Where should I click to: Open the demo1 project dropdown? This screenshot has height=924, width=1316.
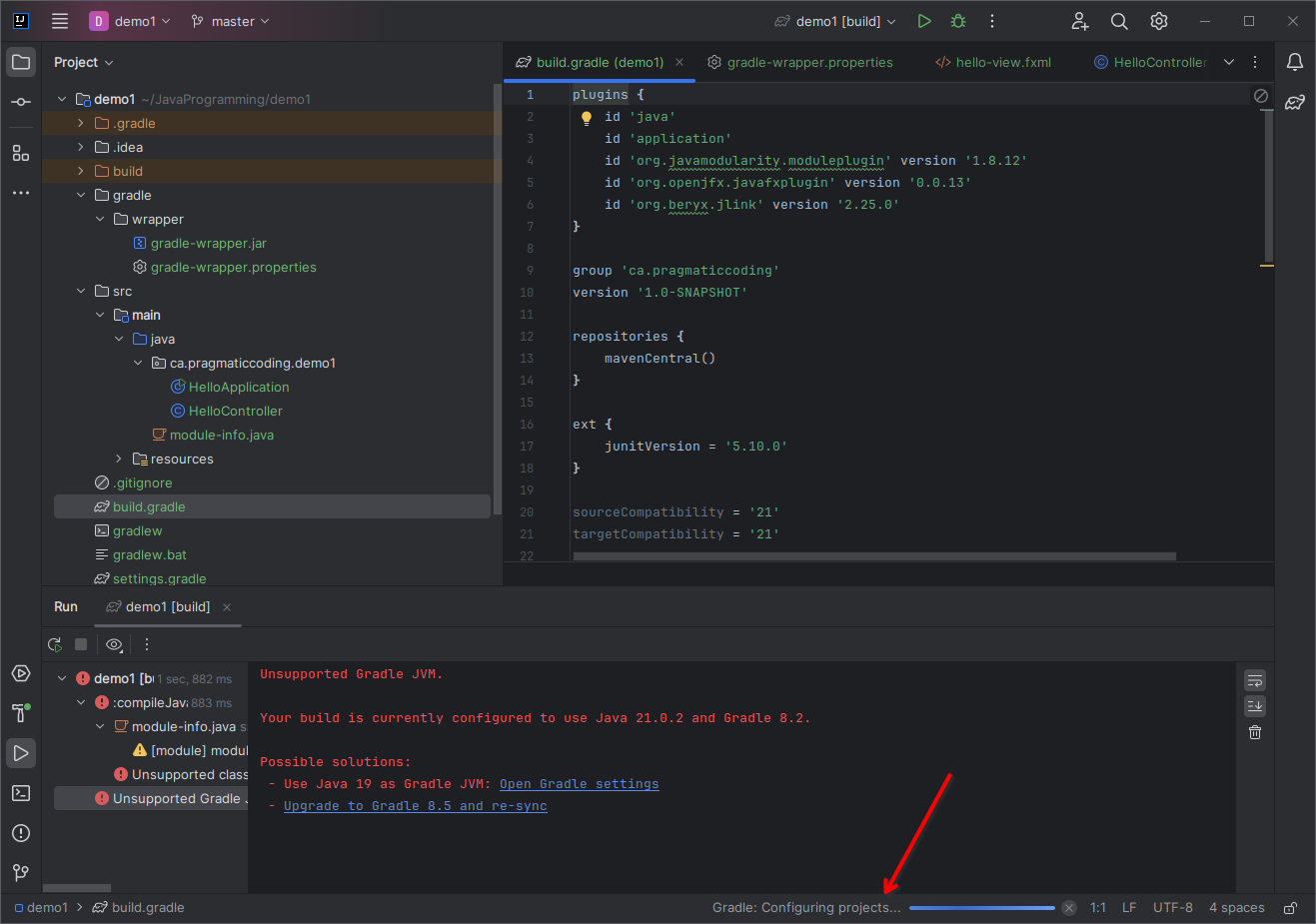pos(131,21)
